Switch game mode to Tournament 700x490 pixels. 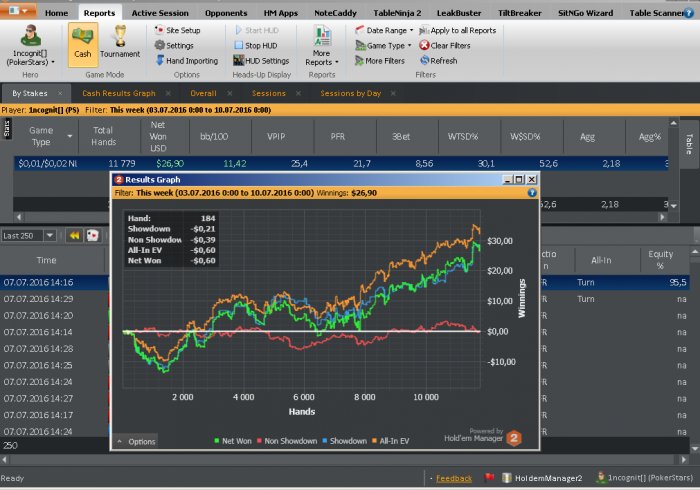pos(120,42)
